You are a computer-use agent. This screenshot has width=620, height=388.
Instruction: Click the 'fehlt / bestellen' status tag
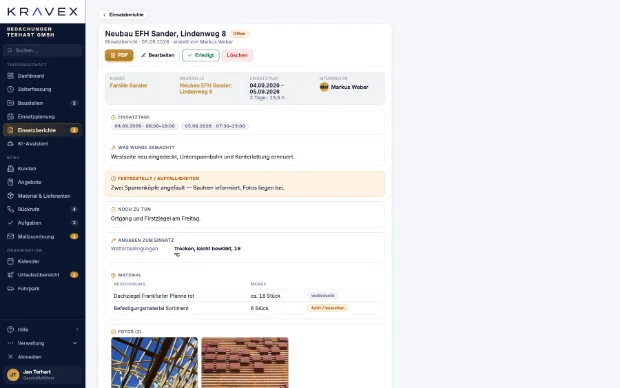coord(327,308)
